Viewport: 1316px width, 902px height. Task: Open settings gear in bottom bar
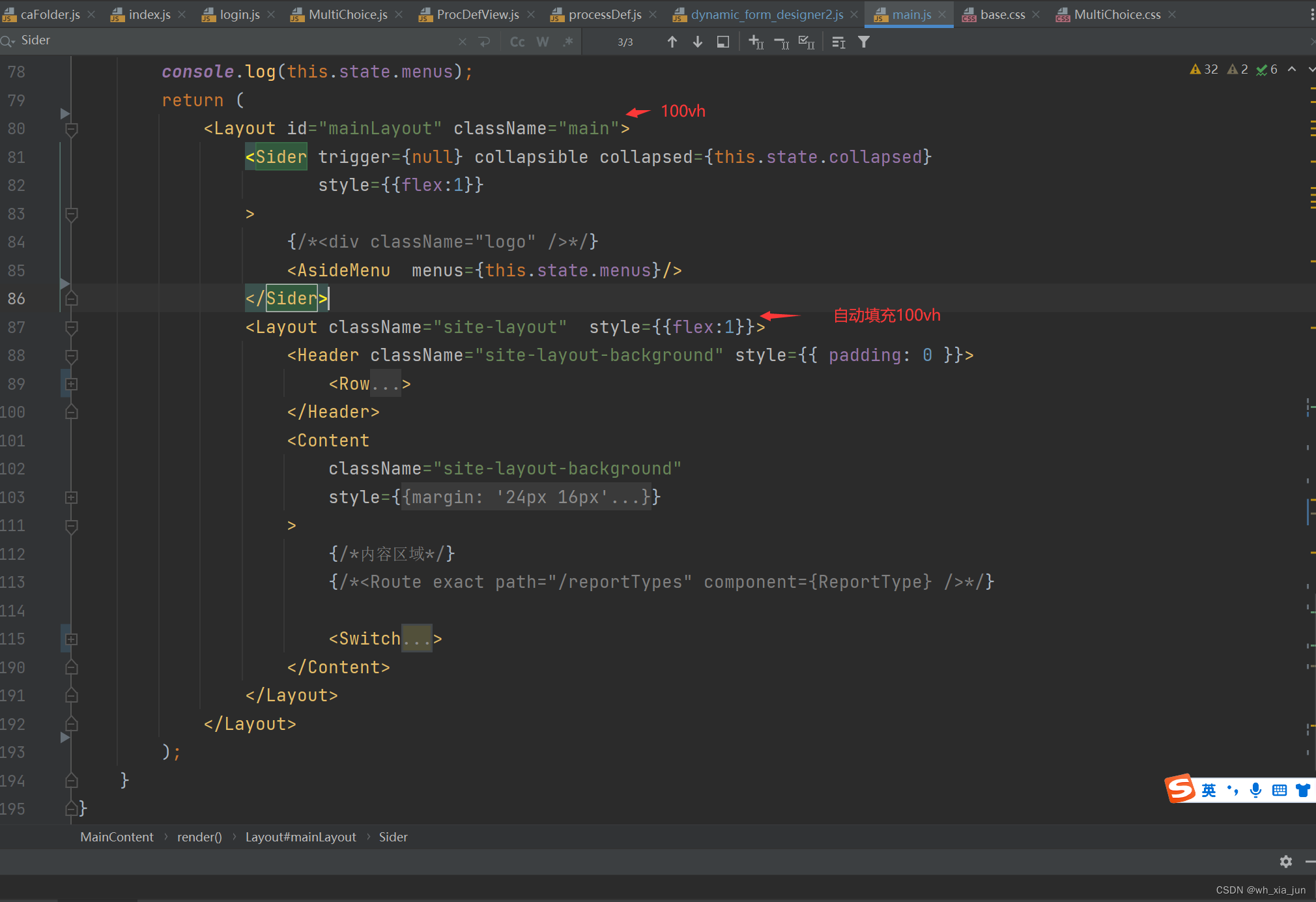(1285, 862)
